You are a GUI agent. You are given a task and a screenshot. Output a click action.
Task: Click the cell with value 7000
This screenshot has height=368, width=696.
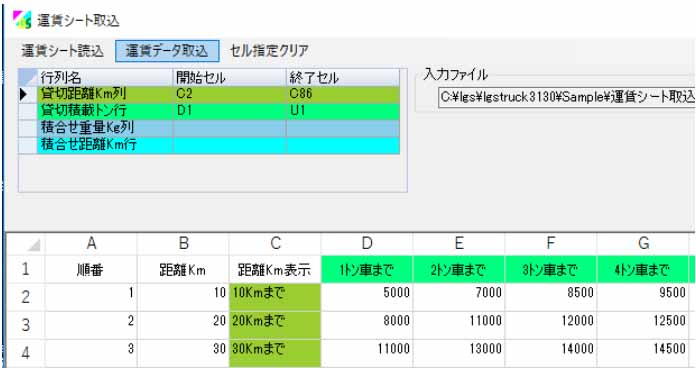(459, 297)
